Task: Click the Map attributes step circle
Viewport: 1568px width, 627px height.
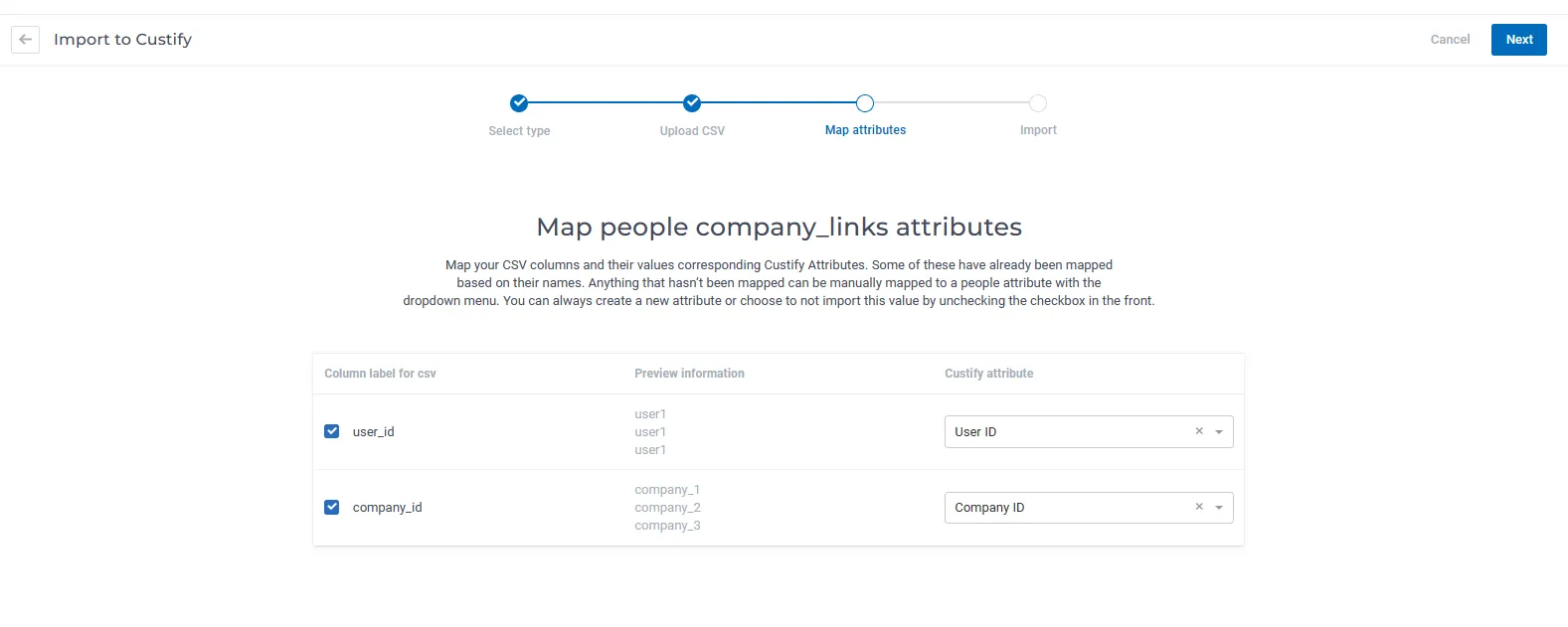Action: point(865,103)
